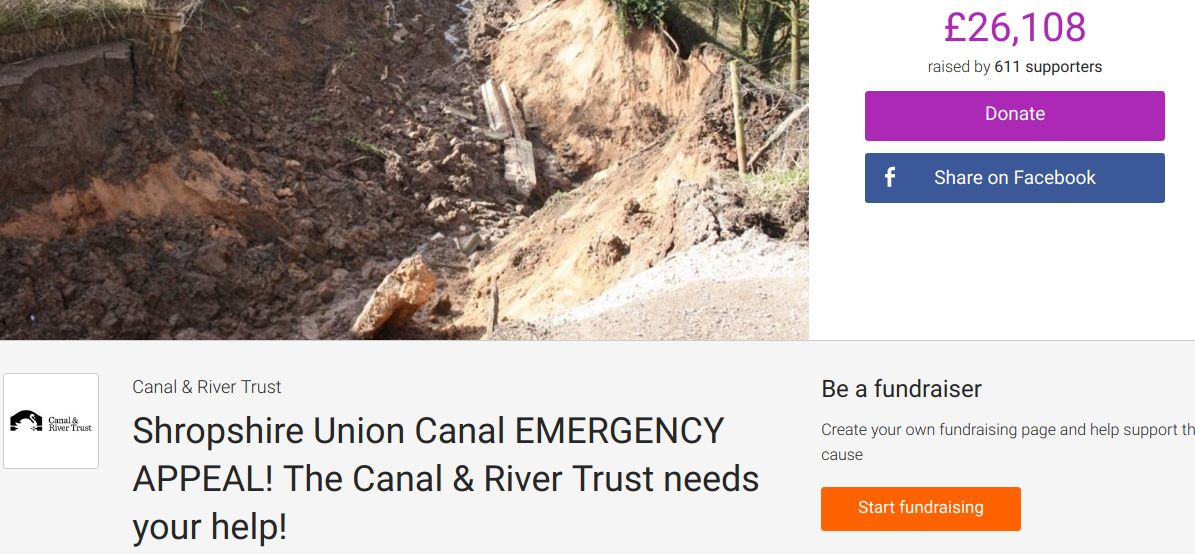Click the Be a fundraiser heading
The width and height of the screenshot is (1195, 554).
(x=902, y=389)
